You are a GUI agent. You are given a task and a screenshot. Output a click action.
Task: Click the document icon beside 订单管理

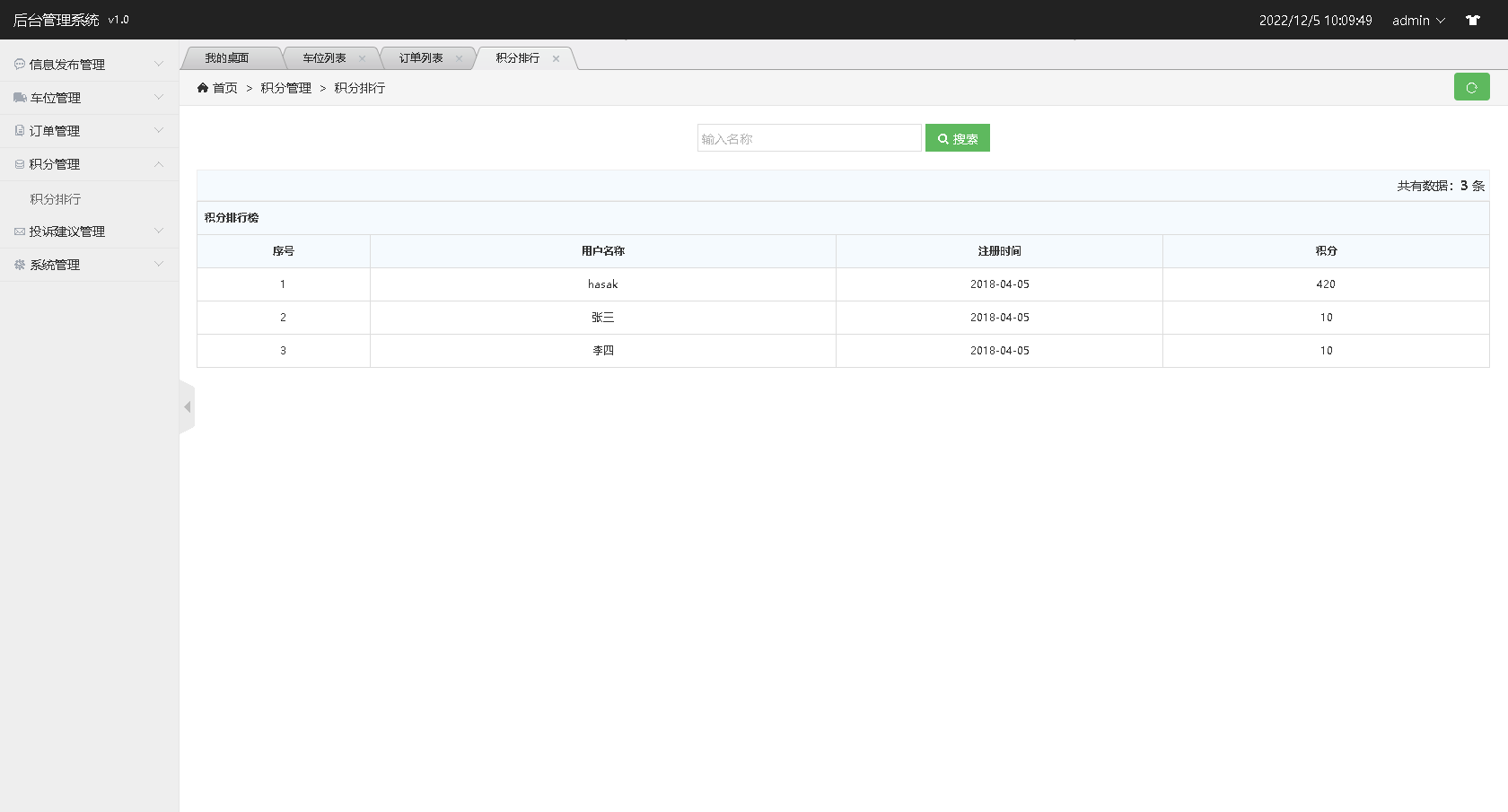point(19,130)
